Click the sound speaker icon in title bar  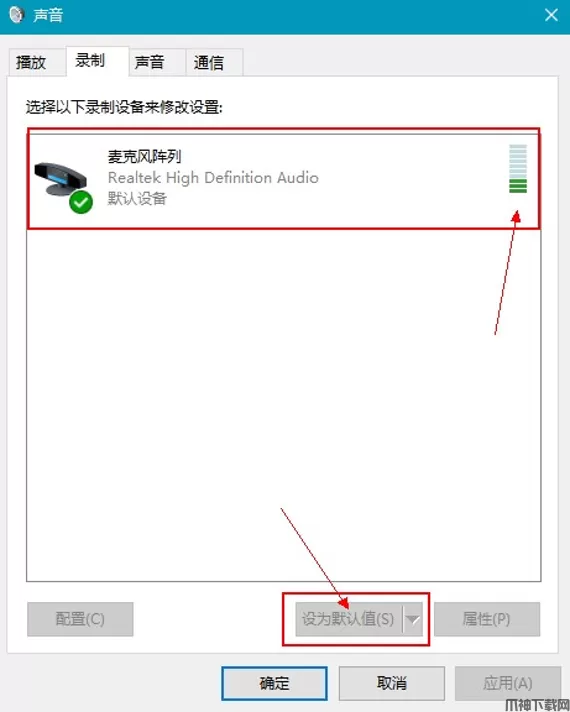pyautogui.click(x=16, y=15)
